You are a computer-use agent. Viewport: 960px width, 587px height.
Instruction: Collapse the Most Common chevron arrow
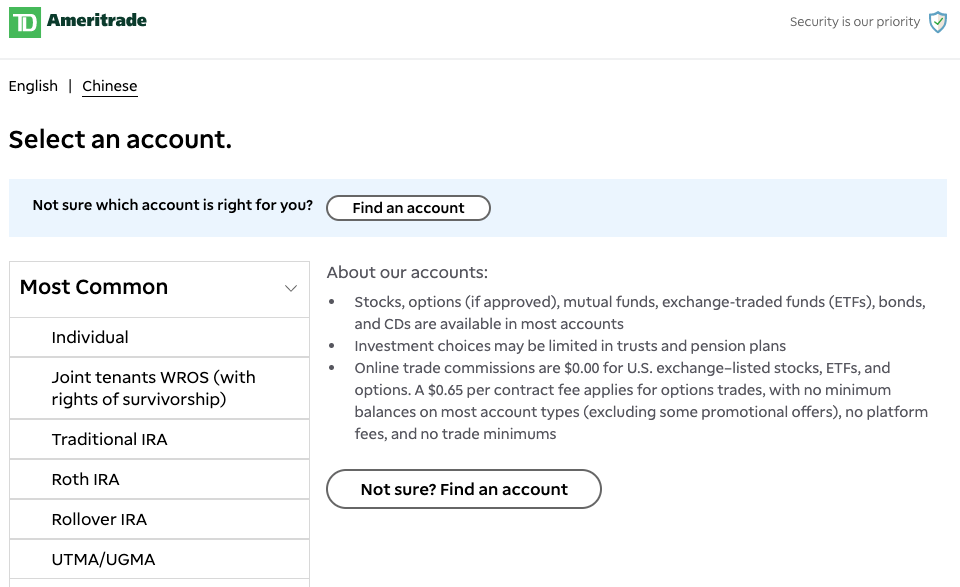[291, 288]
